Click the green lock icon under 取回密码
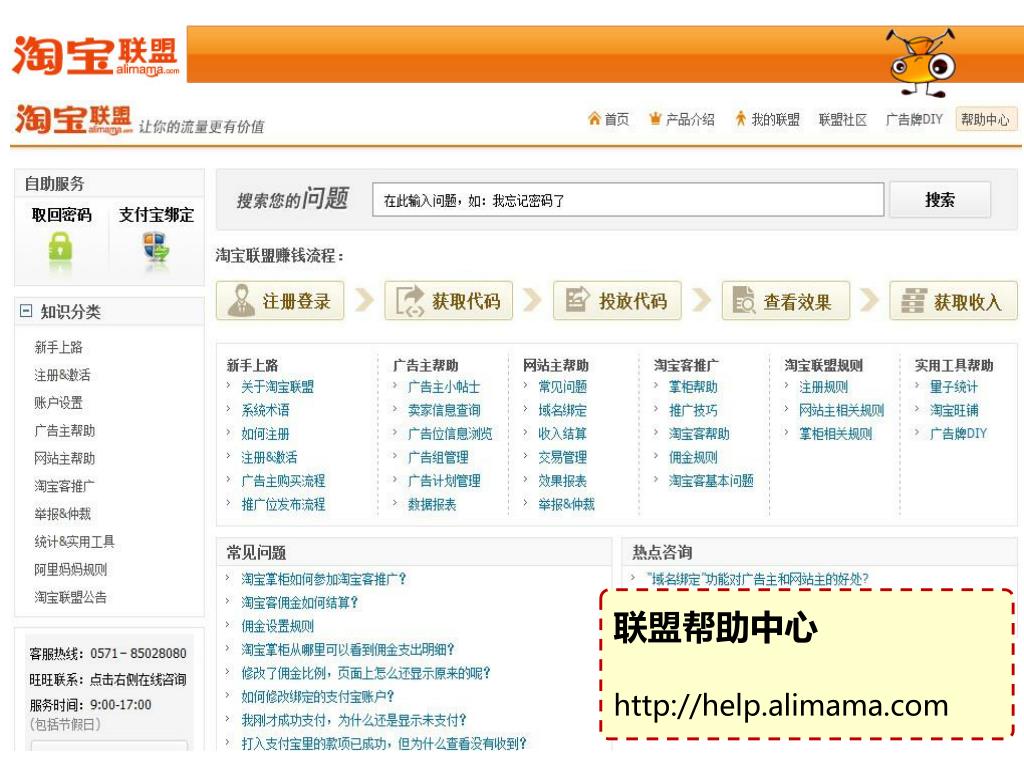 click(x=60, y=248)
